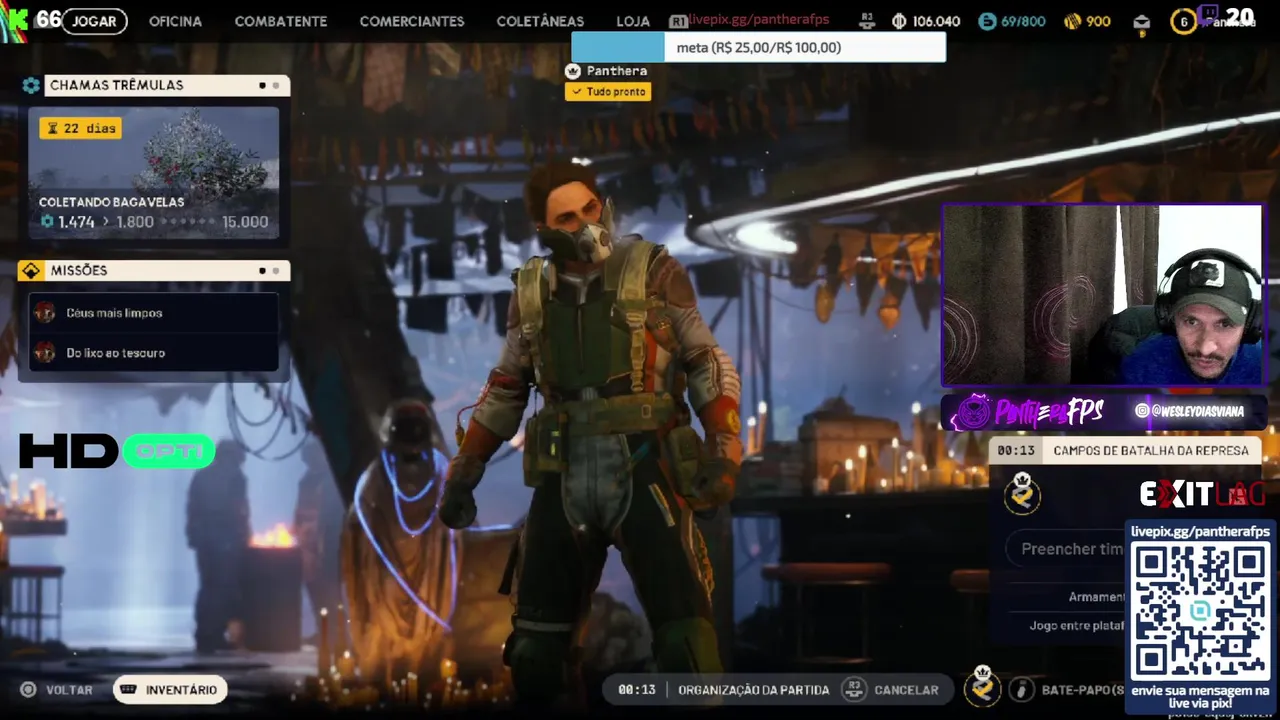Click the Do lixo ao tesouro icon

click(x=44, y=352)
